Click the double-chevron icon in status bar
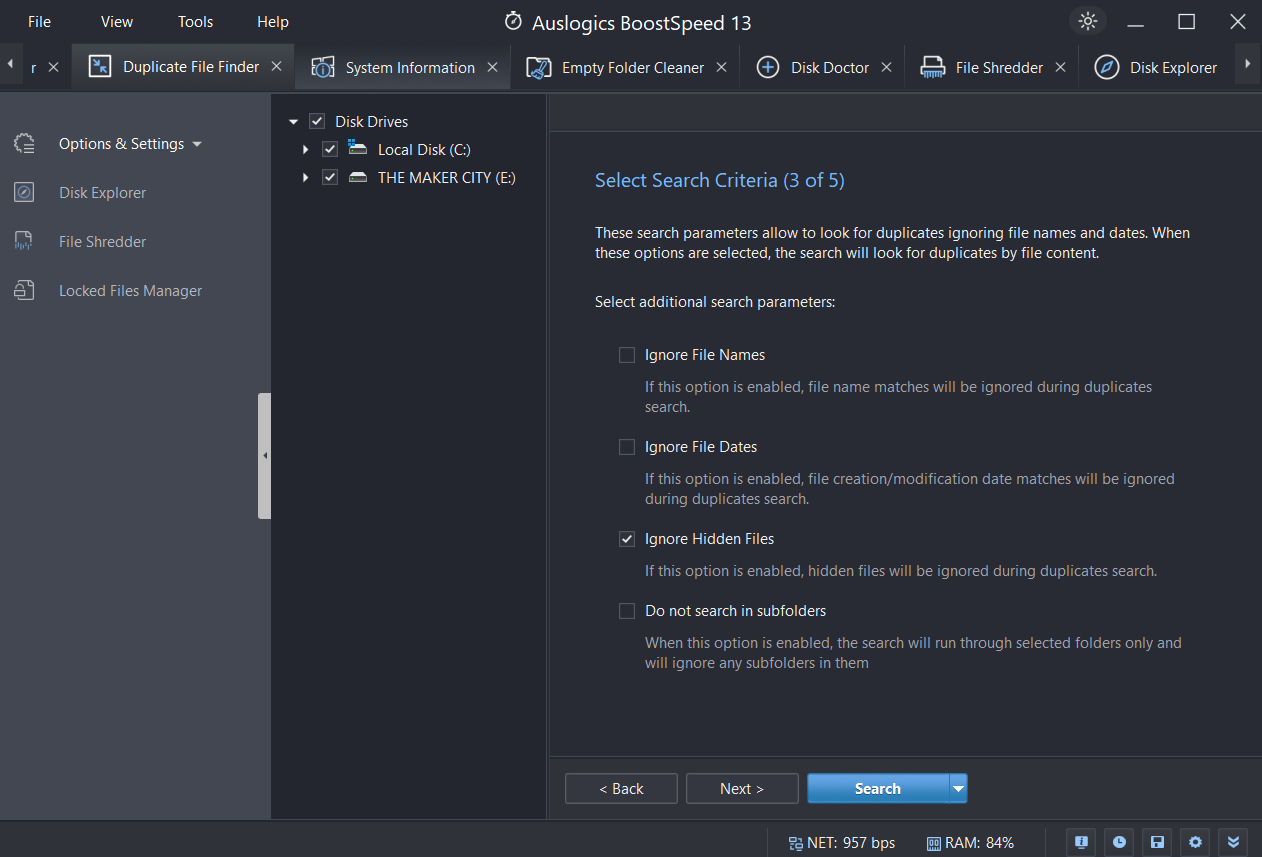Screen dimensions: 1262x857 pyautogui.click(x=1233, y=842)
